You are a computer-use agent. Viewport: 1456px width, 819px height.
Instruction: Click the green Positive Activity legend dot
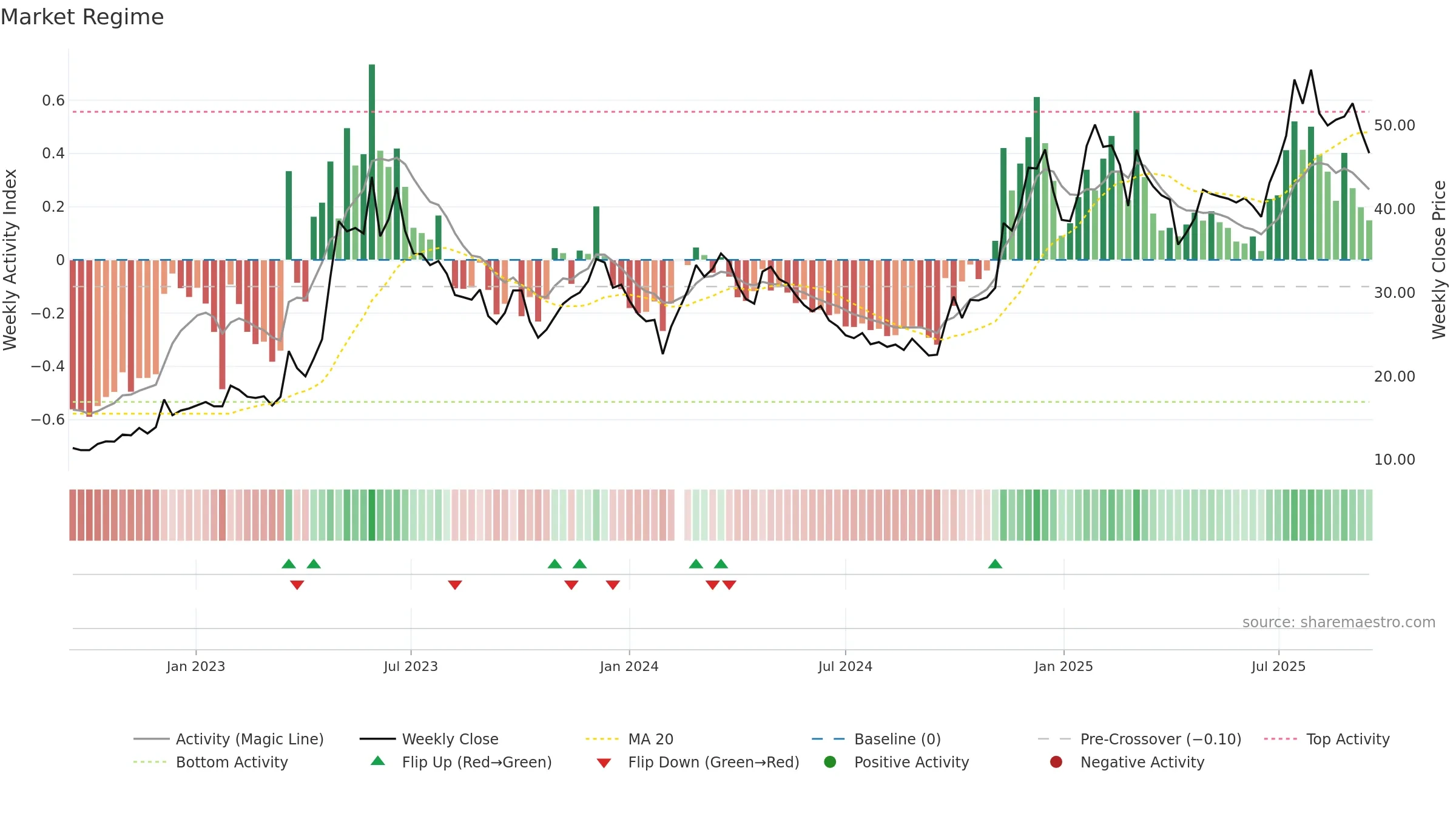(830, 762)
